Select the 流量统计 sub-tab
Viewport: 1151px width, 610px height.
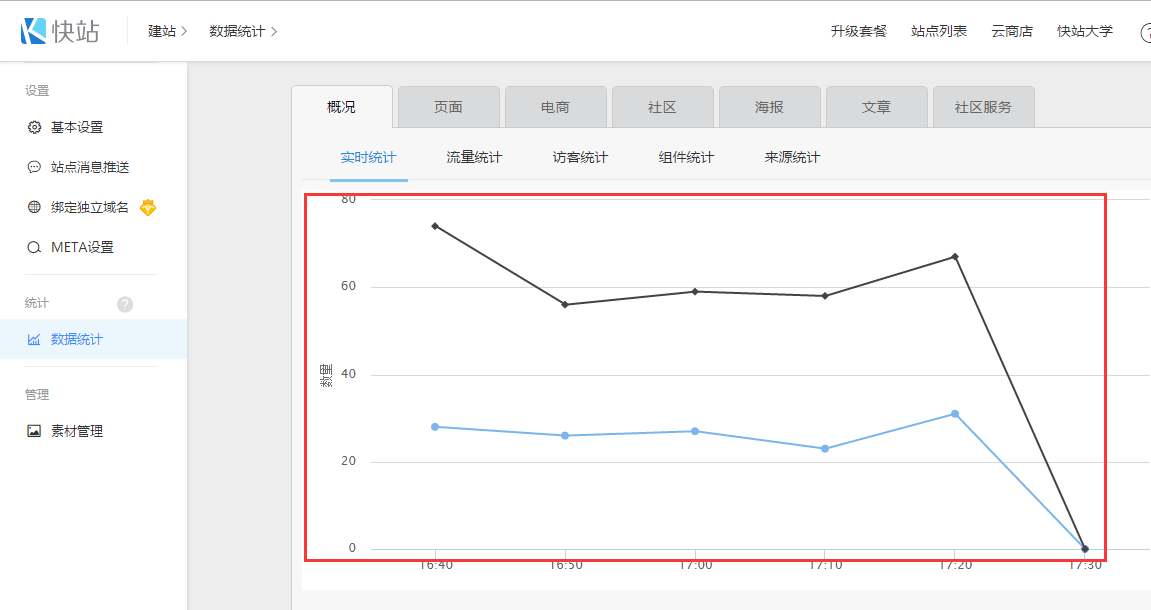474,157
